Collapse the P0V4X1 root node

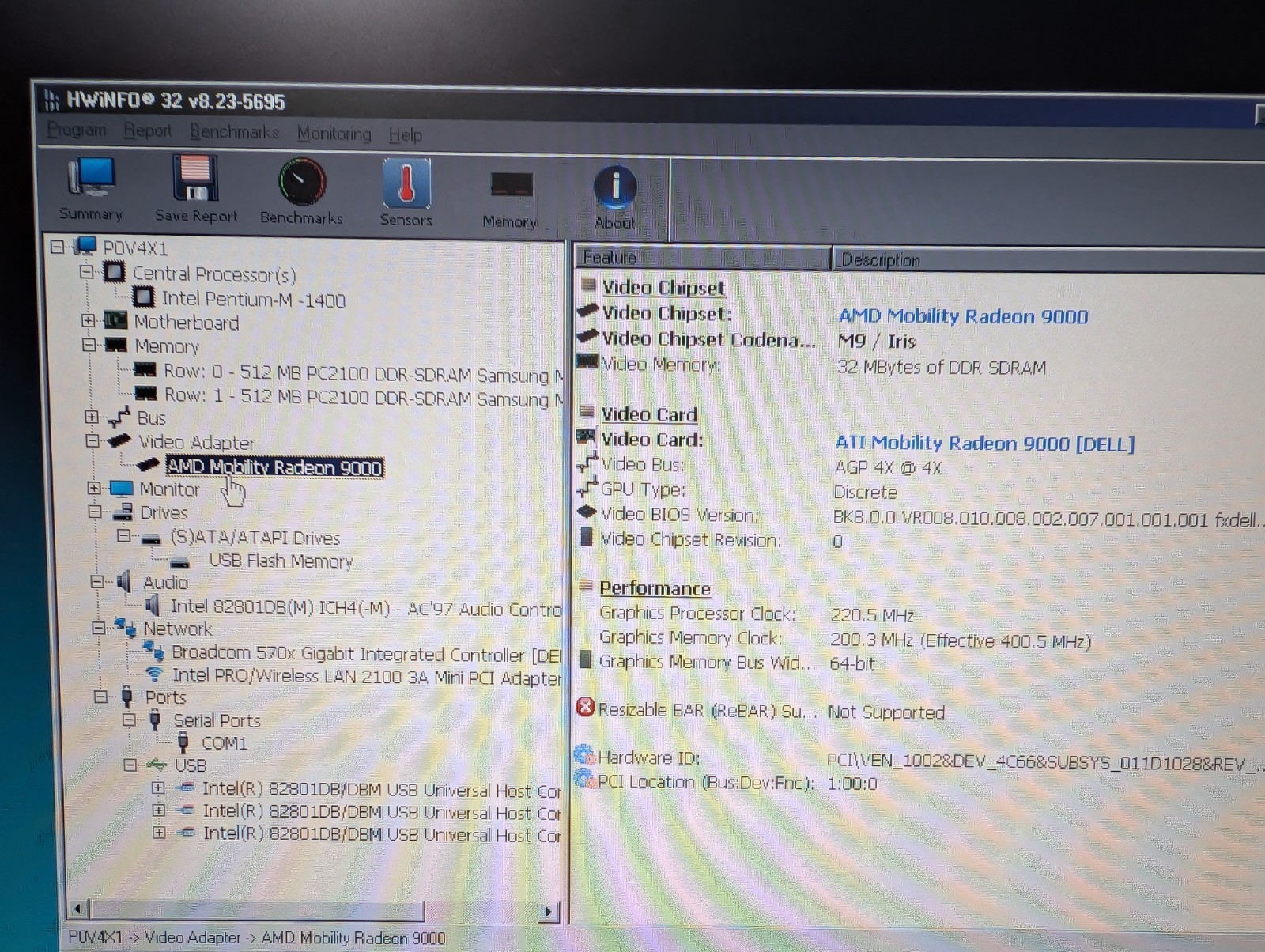(x=57, y=247)
